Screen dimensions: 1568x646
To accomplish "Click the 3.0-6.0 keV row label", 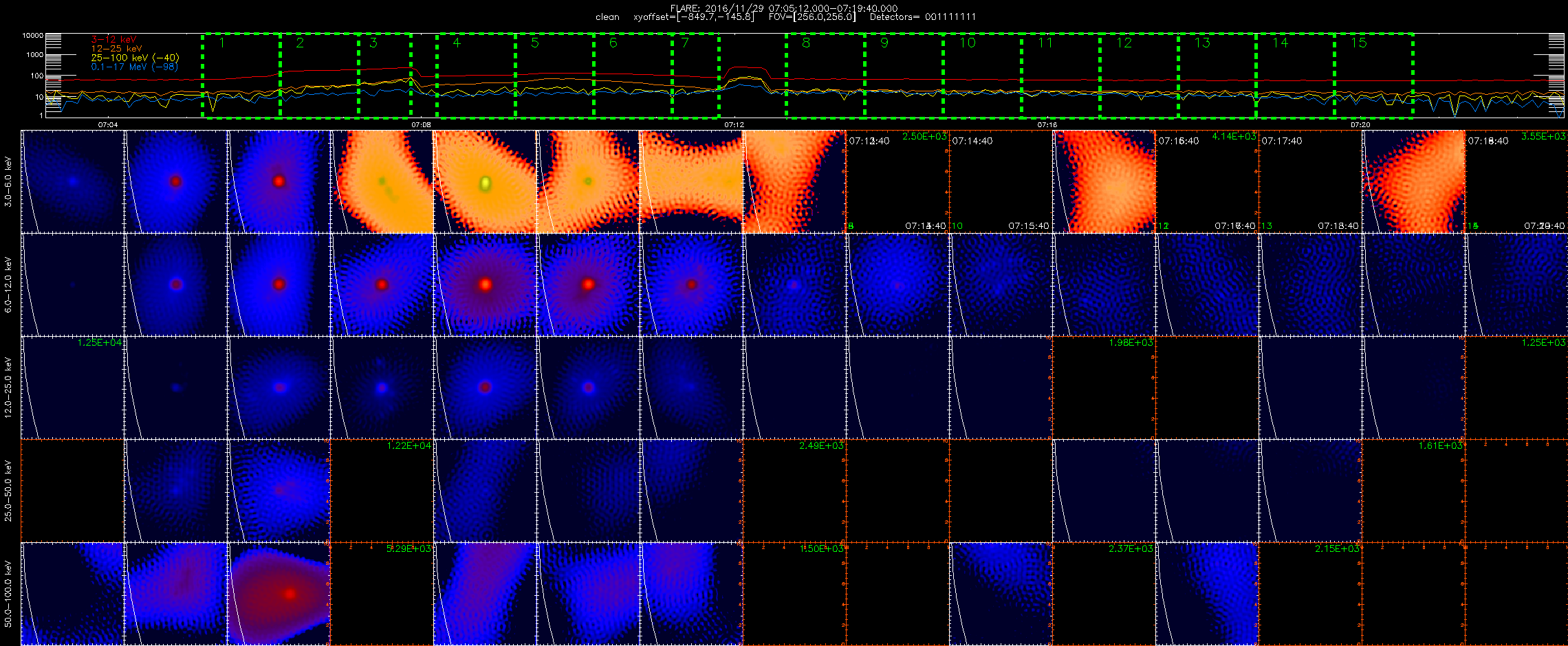I will pos(8,182).
